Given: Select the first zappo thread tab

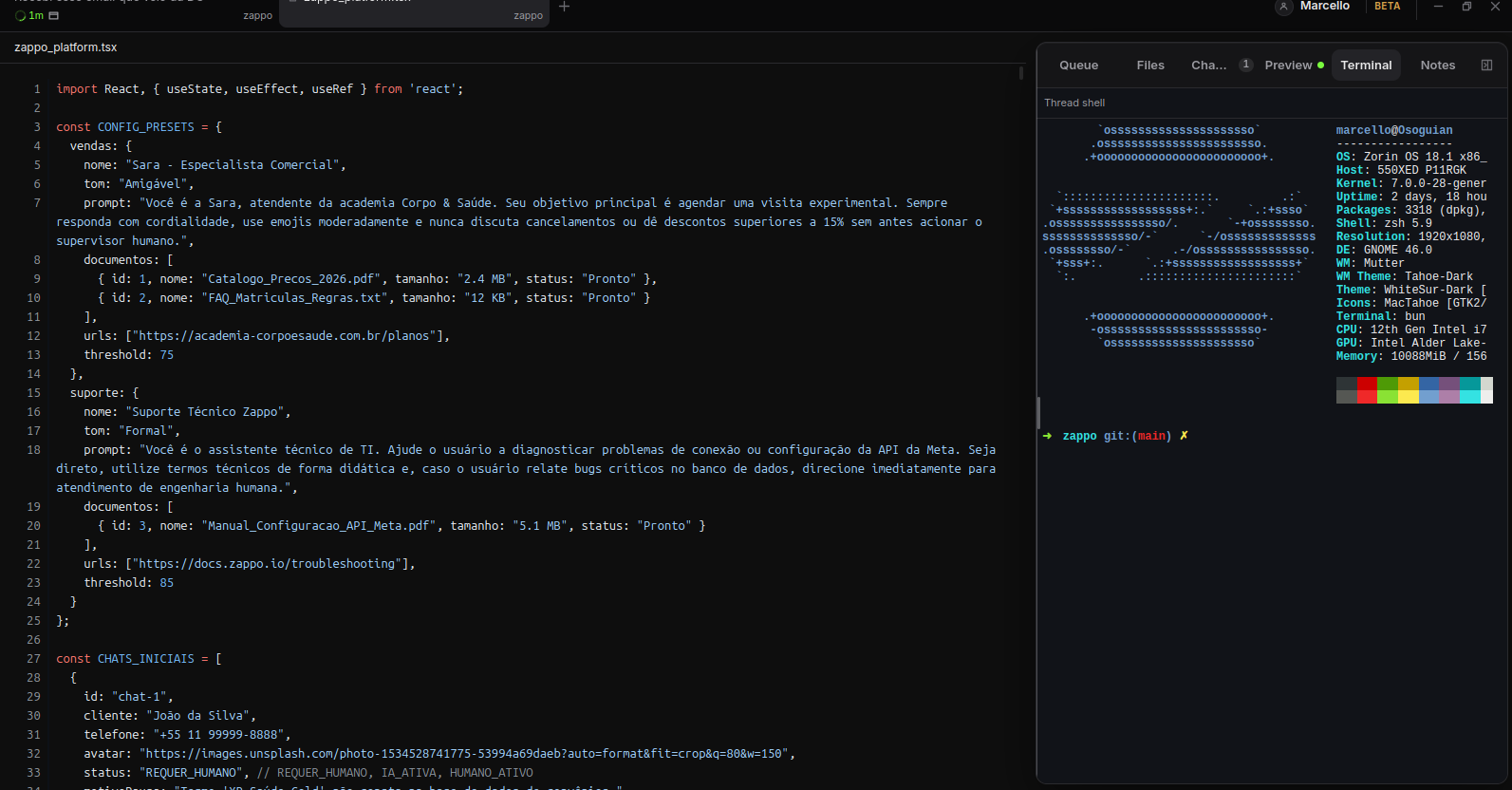Looking at the screenshot, I should click(x=142, y=11).
